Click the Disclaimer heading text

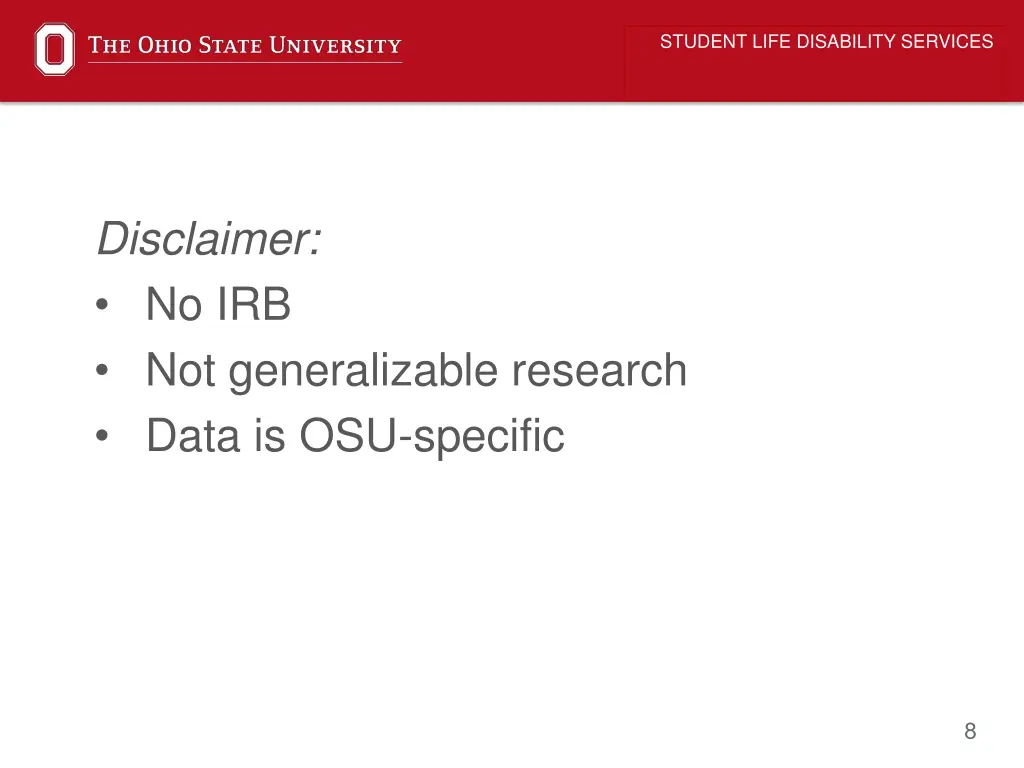pyautogui.click(x=209, y=239)
